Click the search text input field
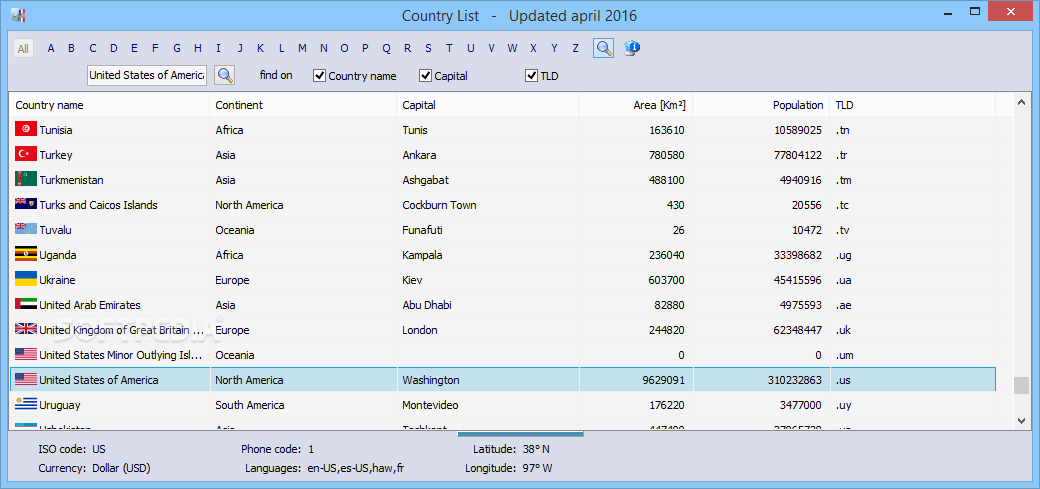The image size is (1040, 489). point(147,75)
